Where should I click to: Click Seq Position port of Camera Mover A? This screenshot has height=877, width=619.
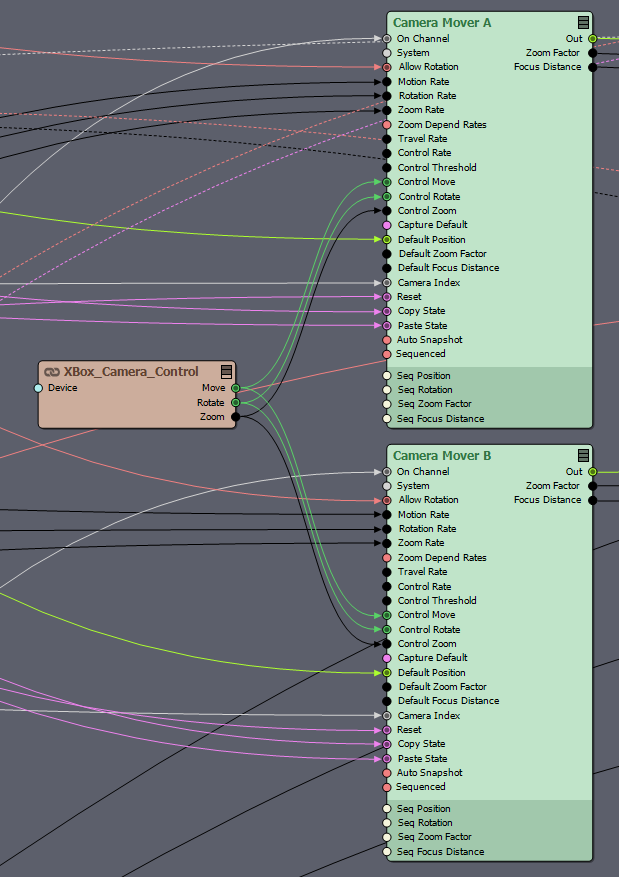[x=386, y=376]
